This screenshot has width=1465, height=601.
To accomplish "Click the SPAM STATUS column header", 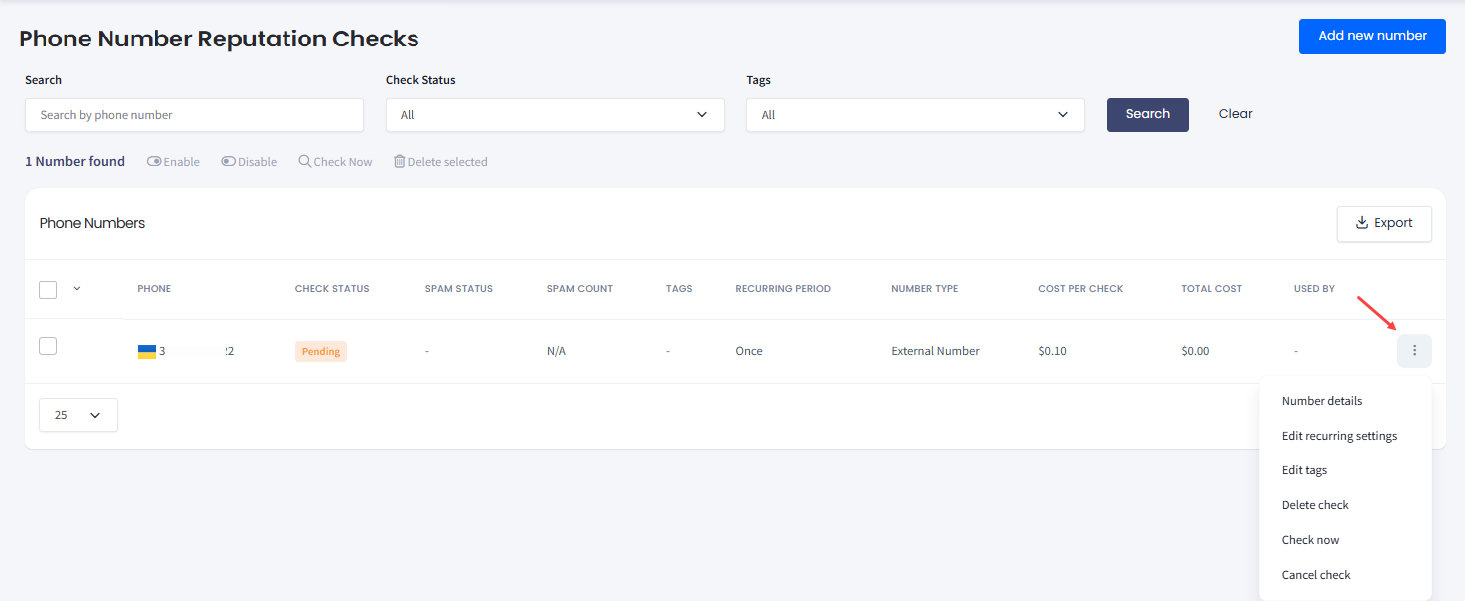I will (x=459, y=289).
